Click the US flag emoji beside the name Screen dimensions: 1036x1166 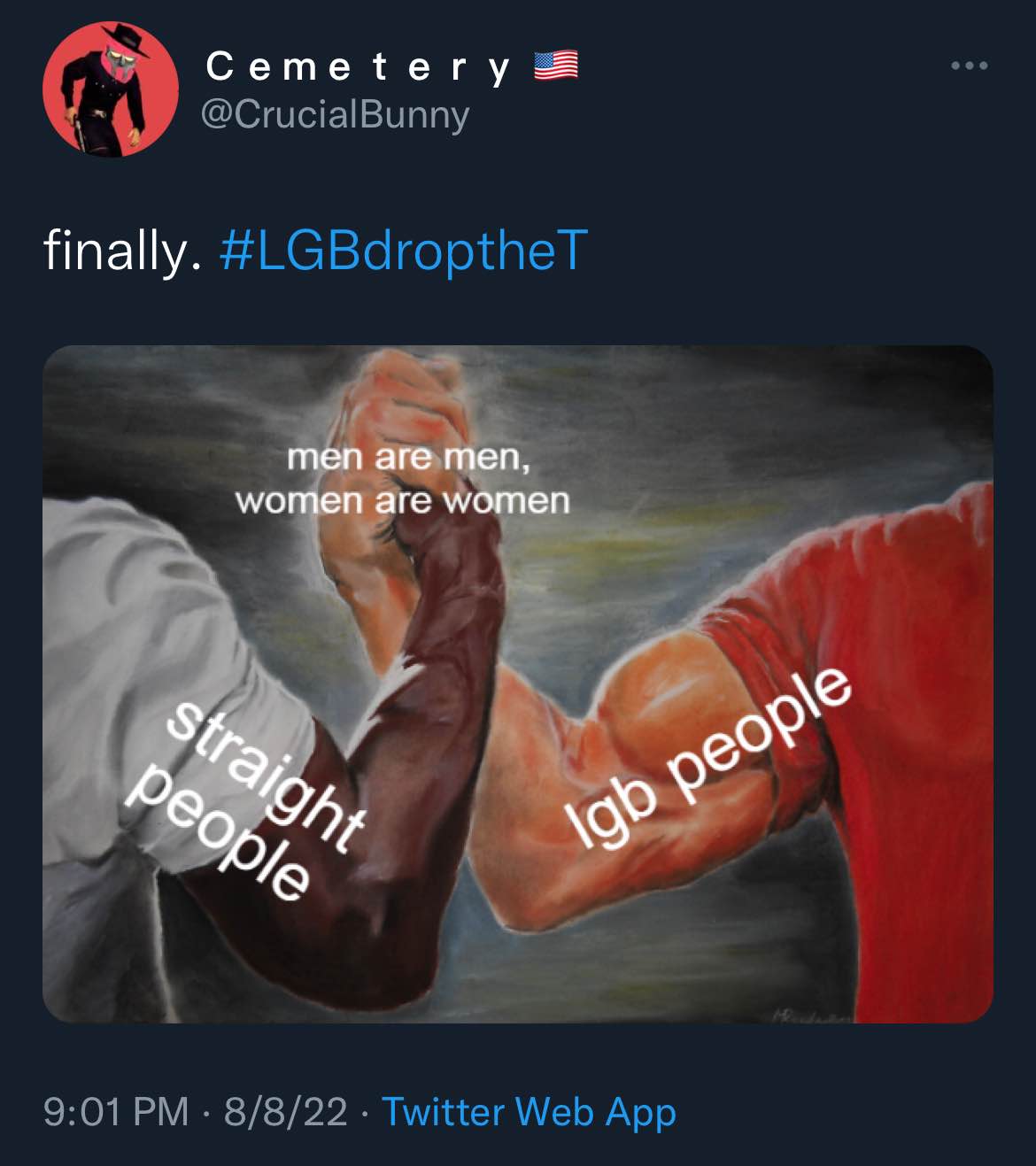pos(556,66)
